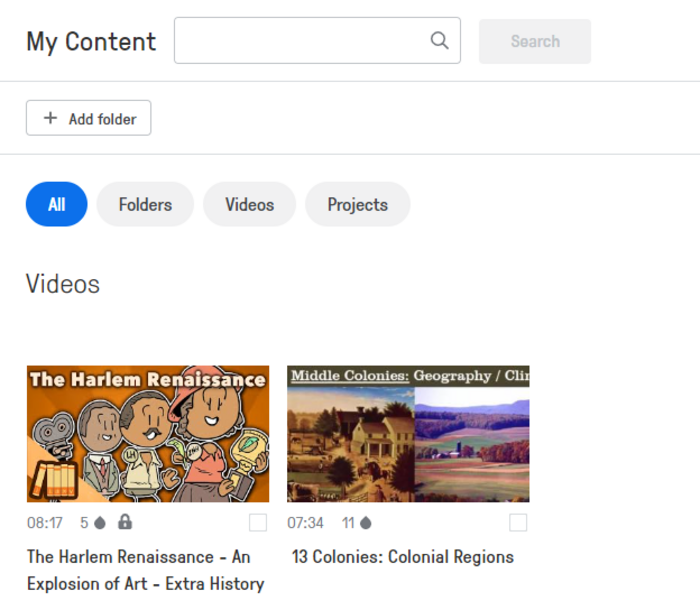Screen dimensions: 700x610
Task: Focus the My Content search text field
Action: coord(300,41)
